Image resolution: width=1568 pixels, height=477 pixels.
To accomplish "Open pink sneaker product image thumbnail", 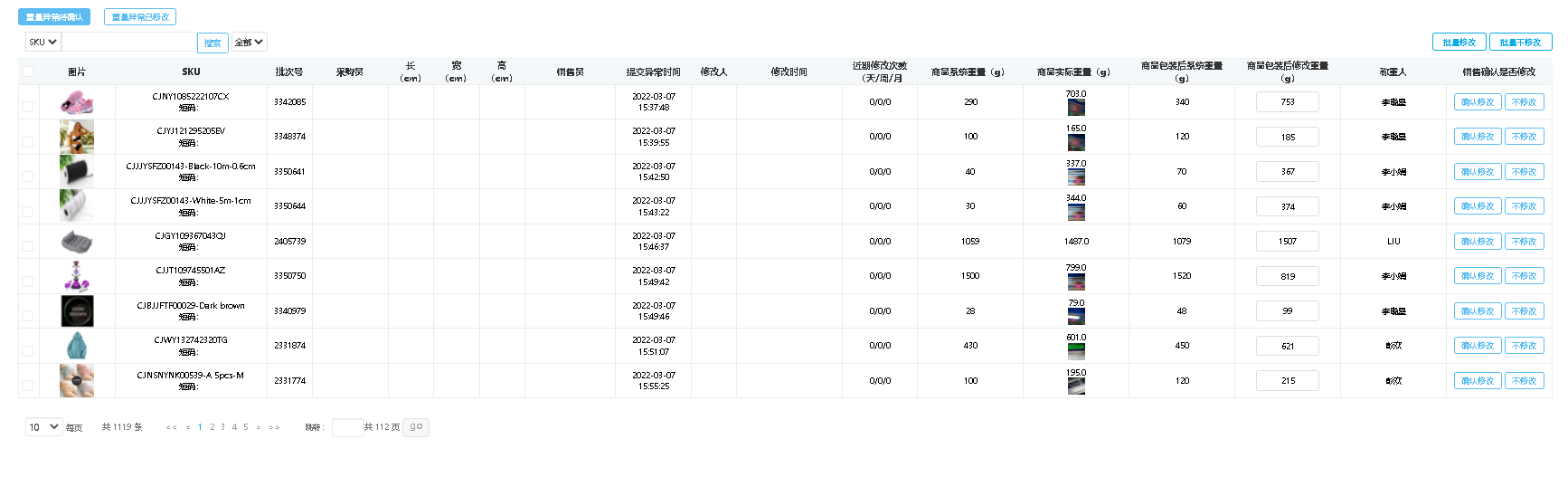I will [x=77, y=102].
